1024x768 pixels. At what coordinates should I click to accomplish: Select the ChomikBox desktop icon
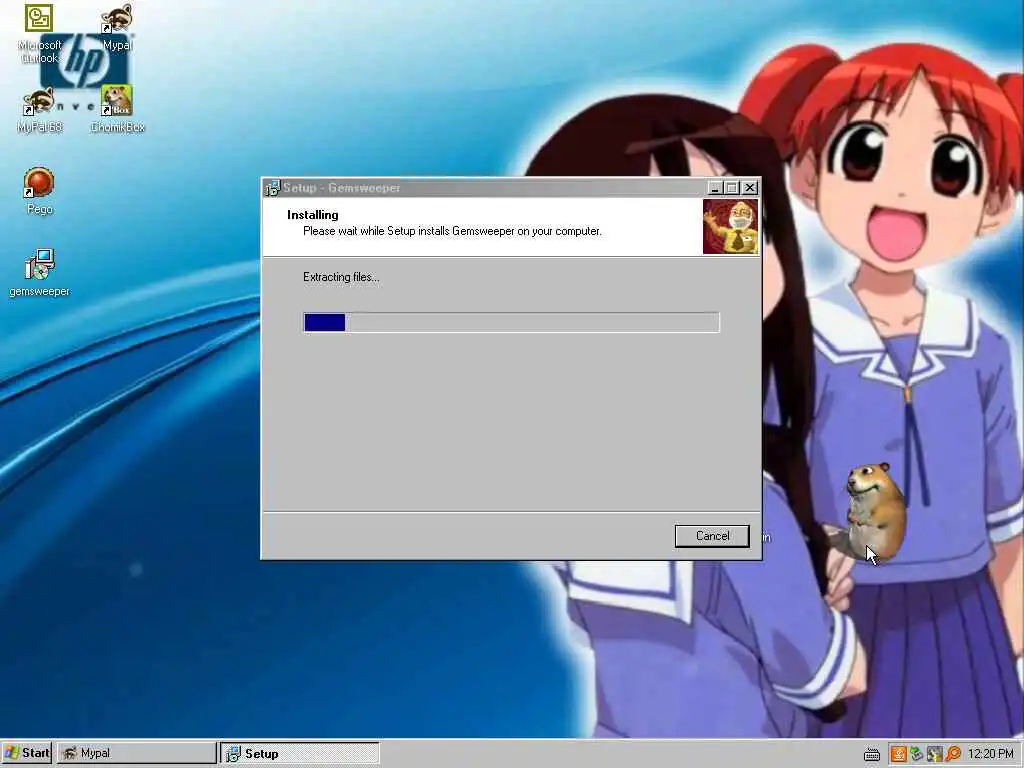pyautogui.click(x=117, y=110)
